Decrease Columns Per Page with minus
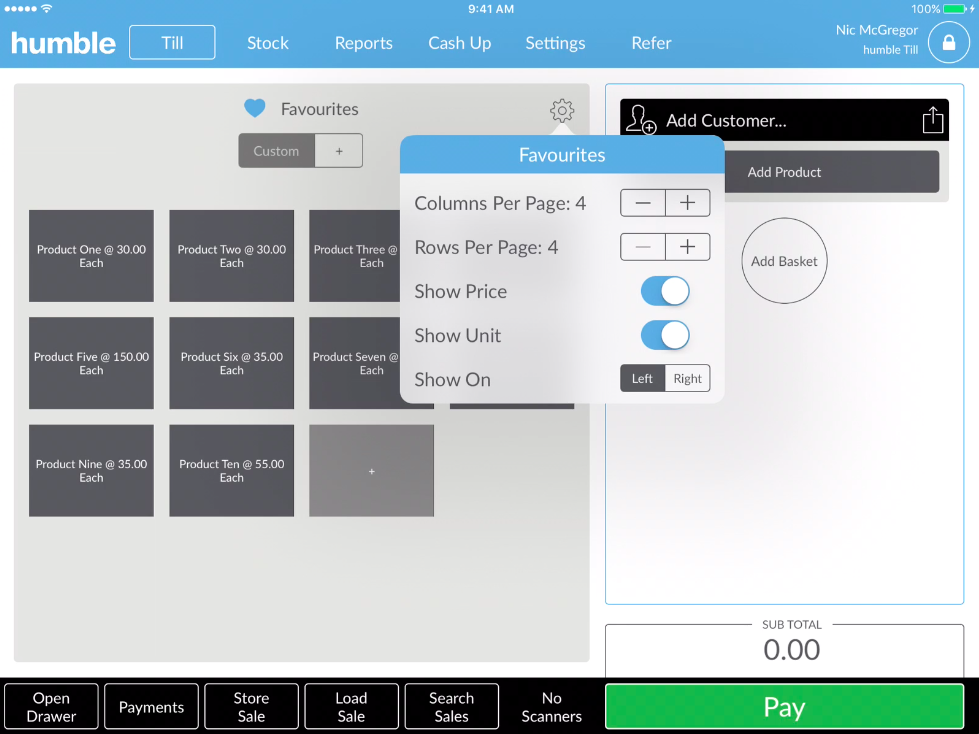The height and width of the screenshot is (734, 979). pyautogui.click(x=642, y=203)
